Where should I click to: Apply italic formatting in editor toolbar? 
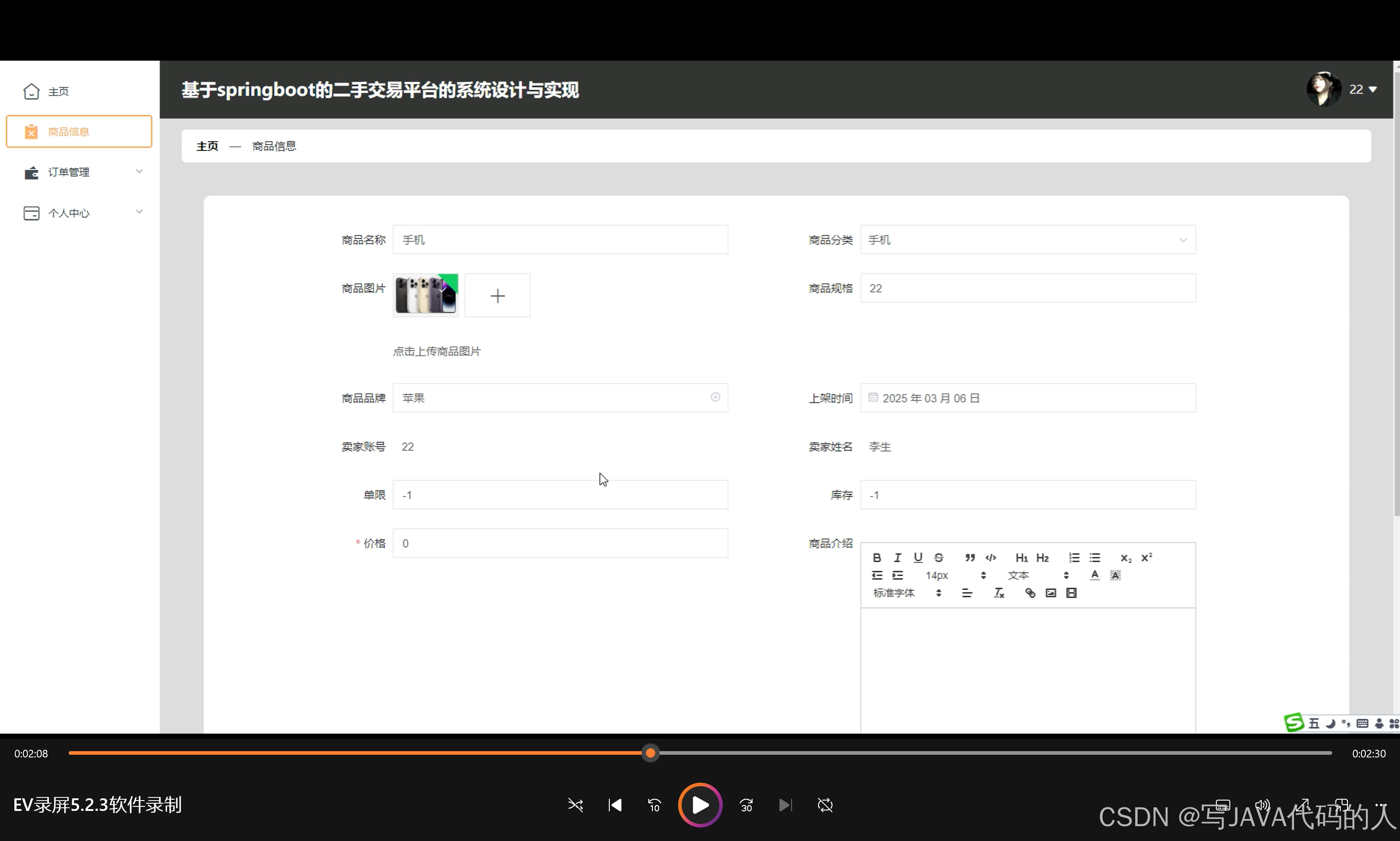[x=897, y=558]
